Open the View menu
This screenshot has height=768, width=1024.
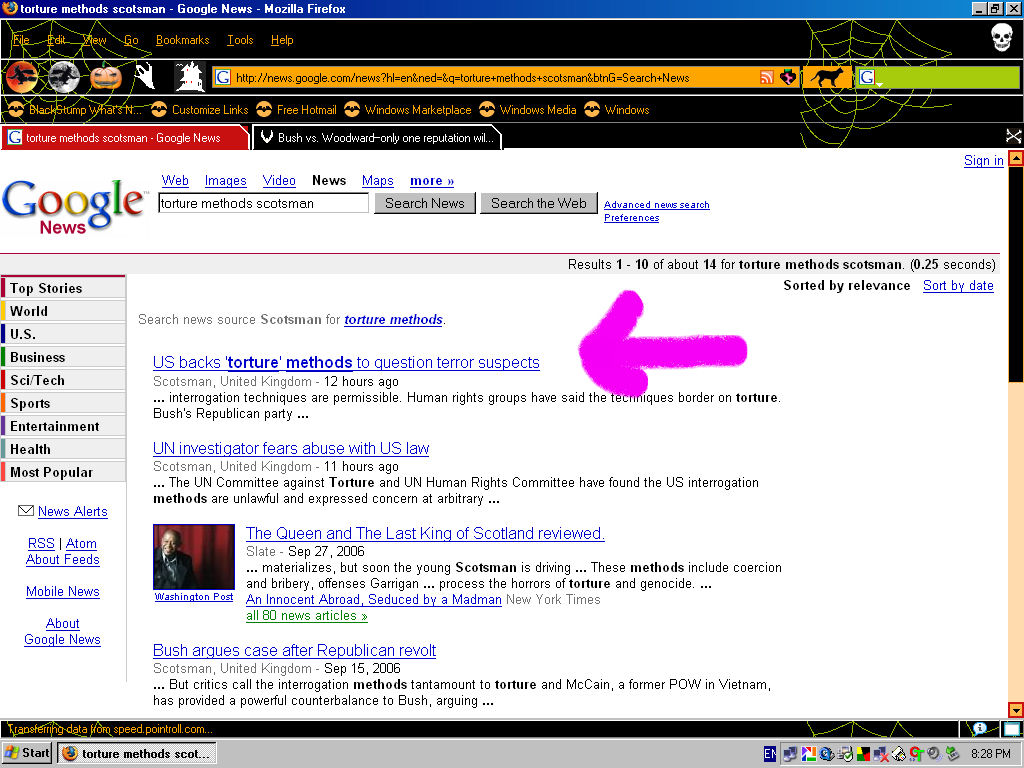click(x=95, y=40)
